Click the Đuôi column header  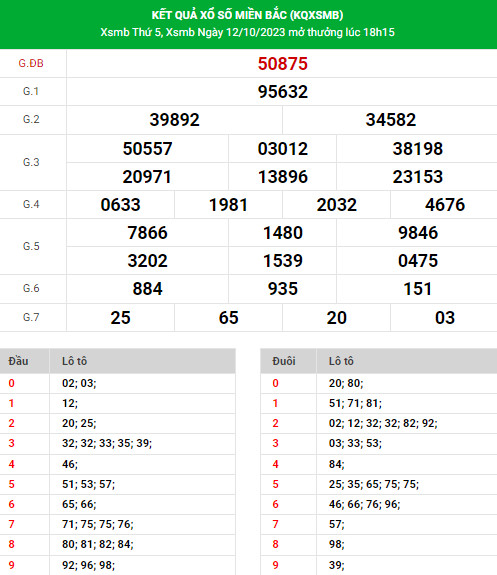click(x=284, y=361)
